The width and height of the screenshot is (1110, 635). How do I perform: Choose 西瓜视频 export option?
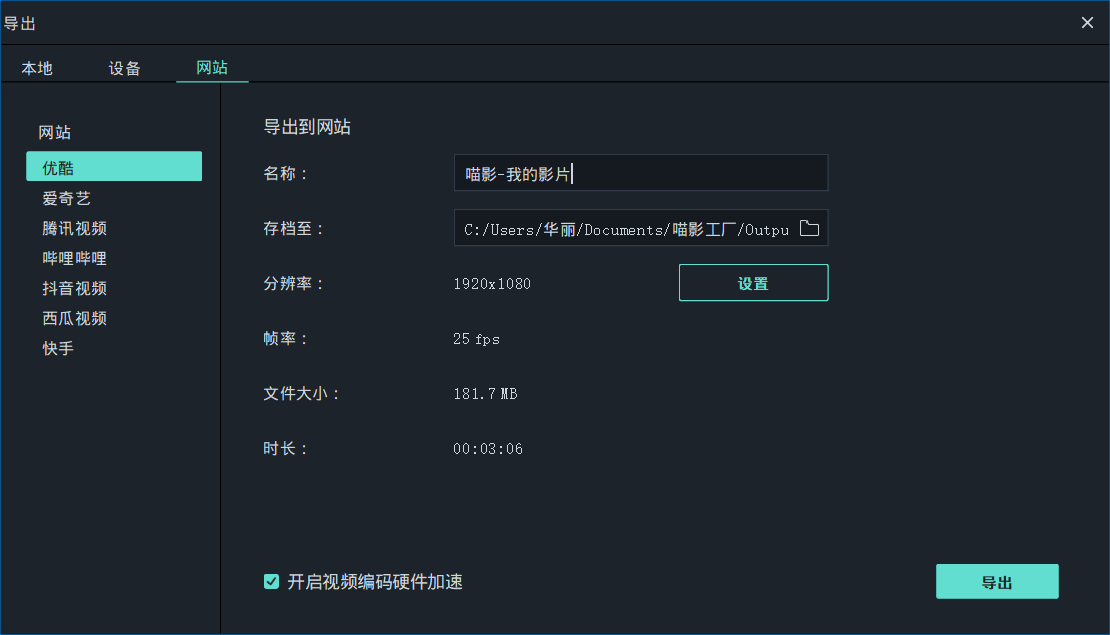76,317
